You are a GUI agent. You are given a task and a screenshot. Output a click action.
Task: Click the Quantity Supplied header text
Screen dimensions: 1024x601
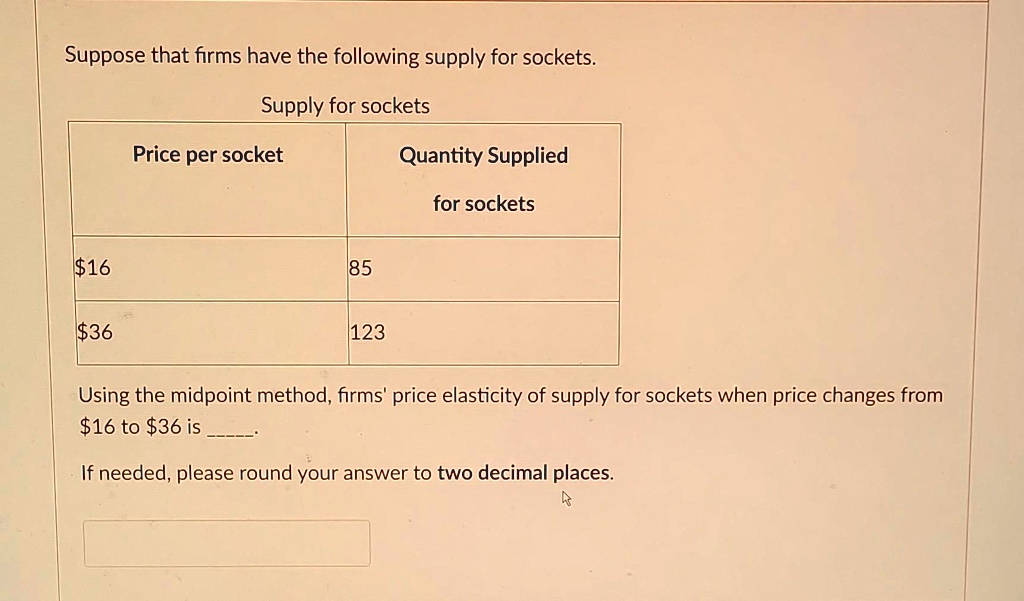pyautogui.click(x=483, y=155)
